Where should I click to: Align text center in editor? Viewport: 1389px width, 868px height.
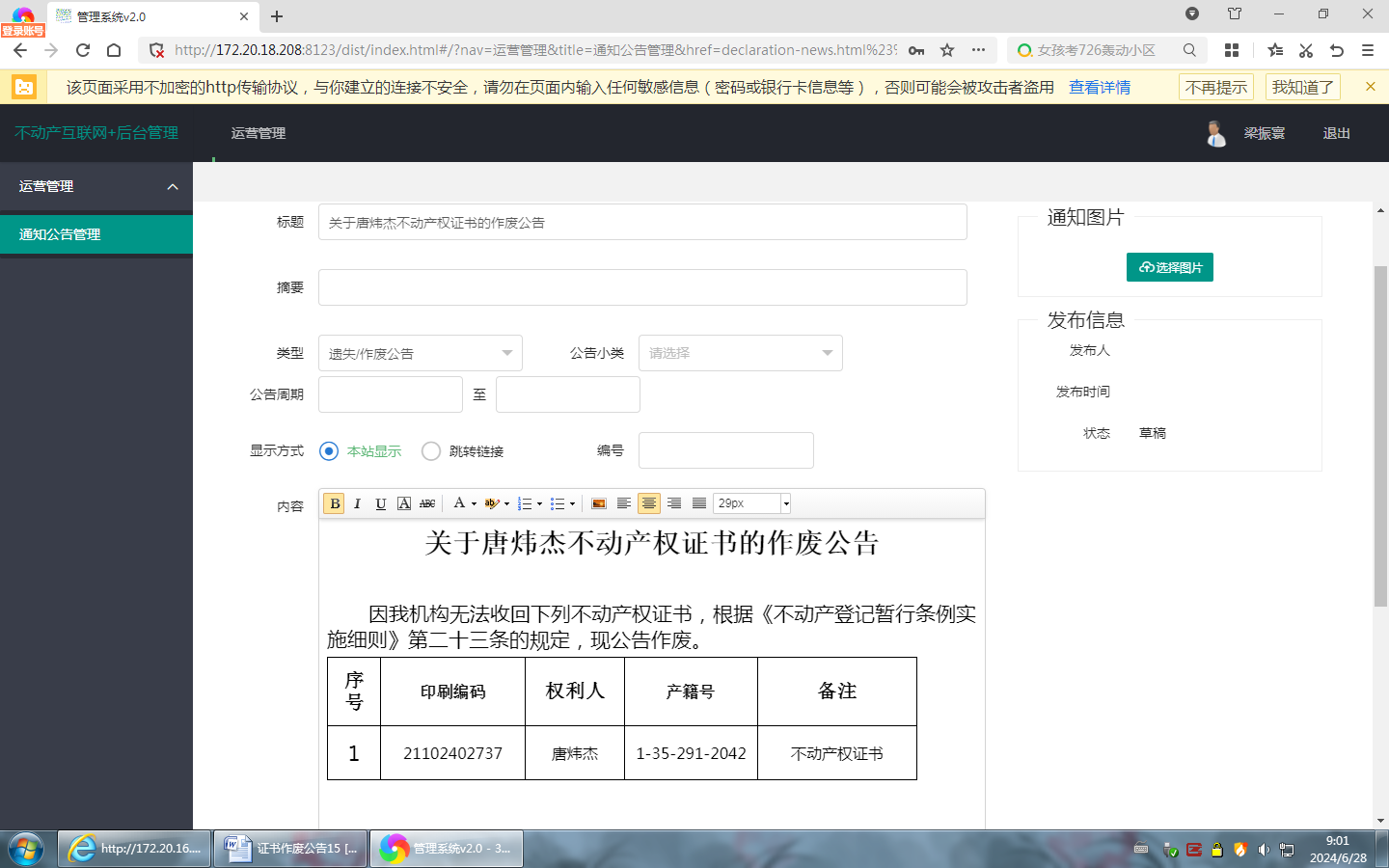(x=649, y=503)
